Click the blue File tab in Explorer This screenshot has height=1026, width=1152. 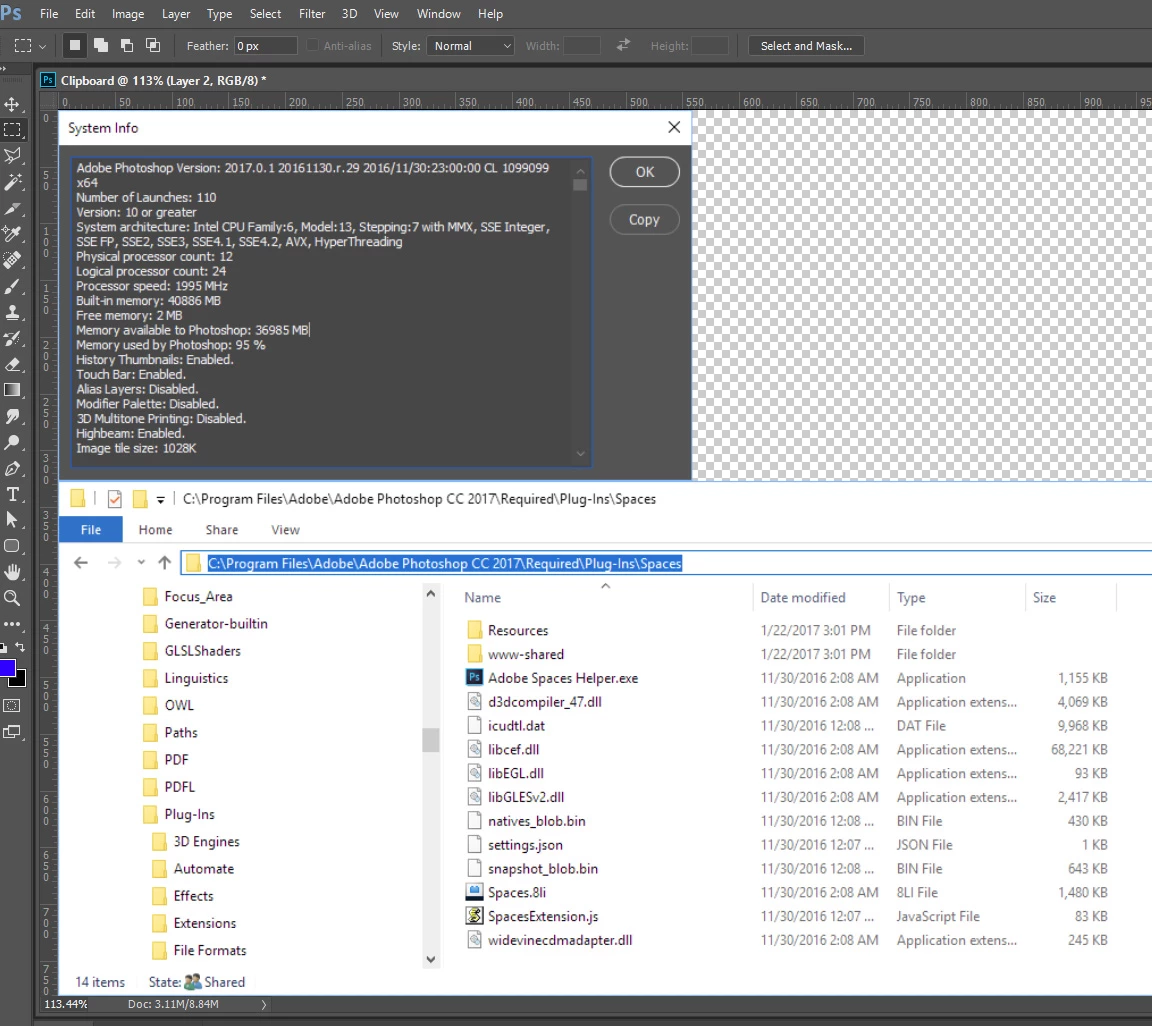click(x=90, y=530)
